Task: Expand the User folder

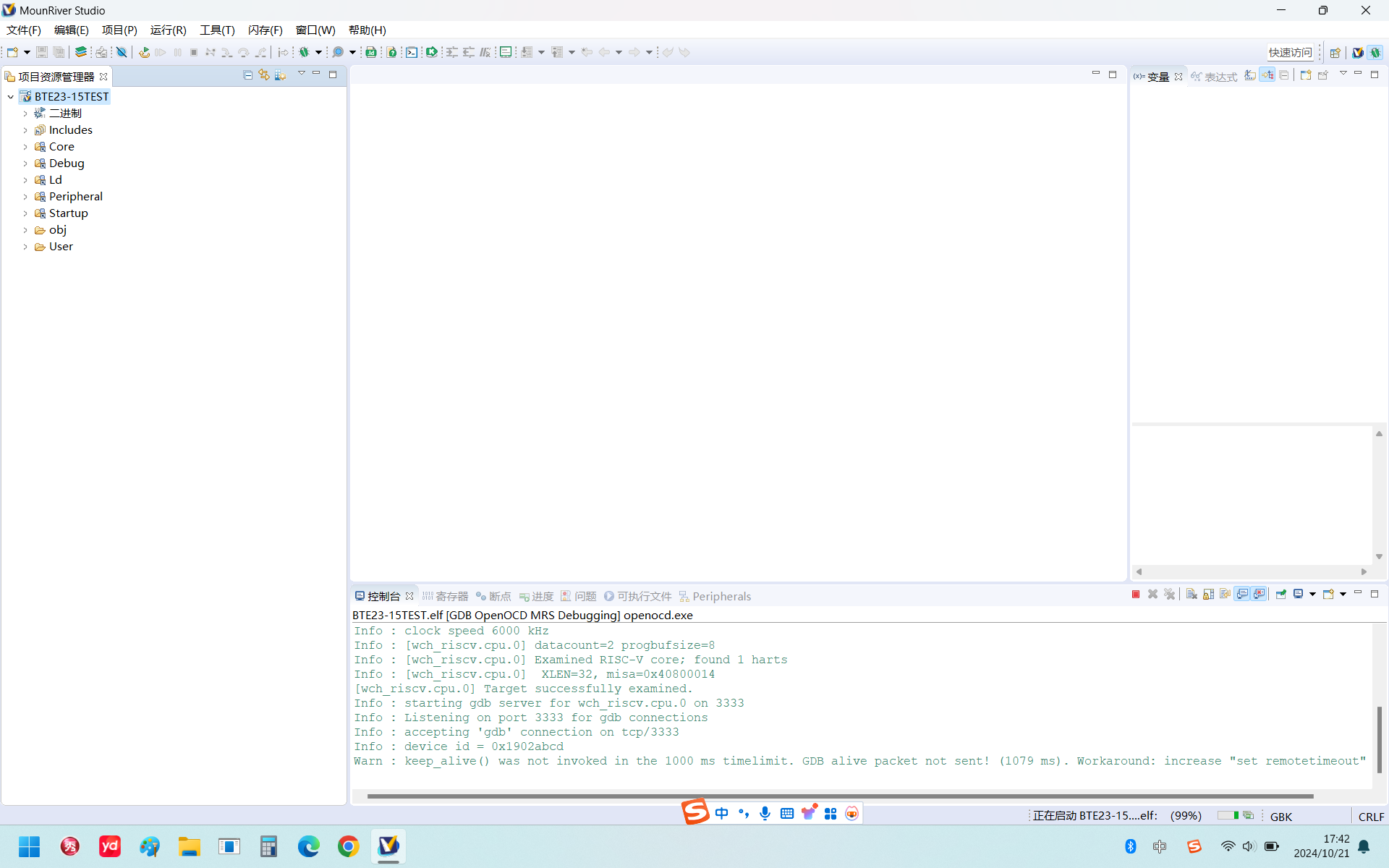Action: (25, 247)
